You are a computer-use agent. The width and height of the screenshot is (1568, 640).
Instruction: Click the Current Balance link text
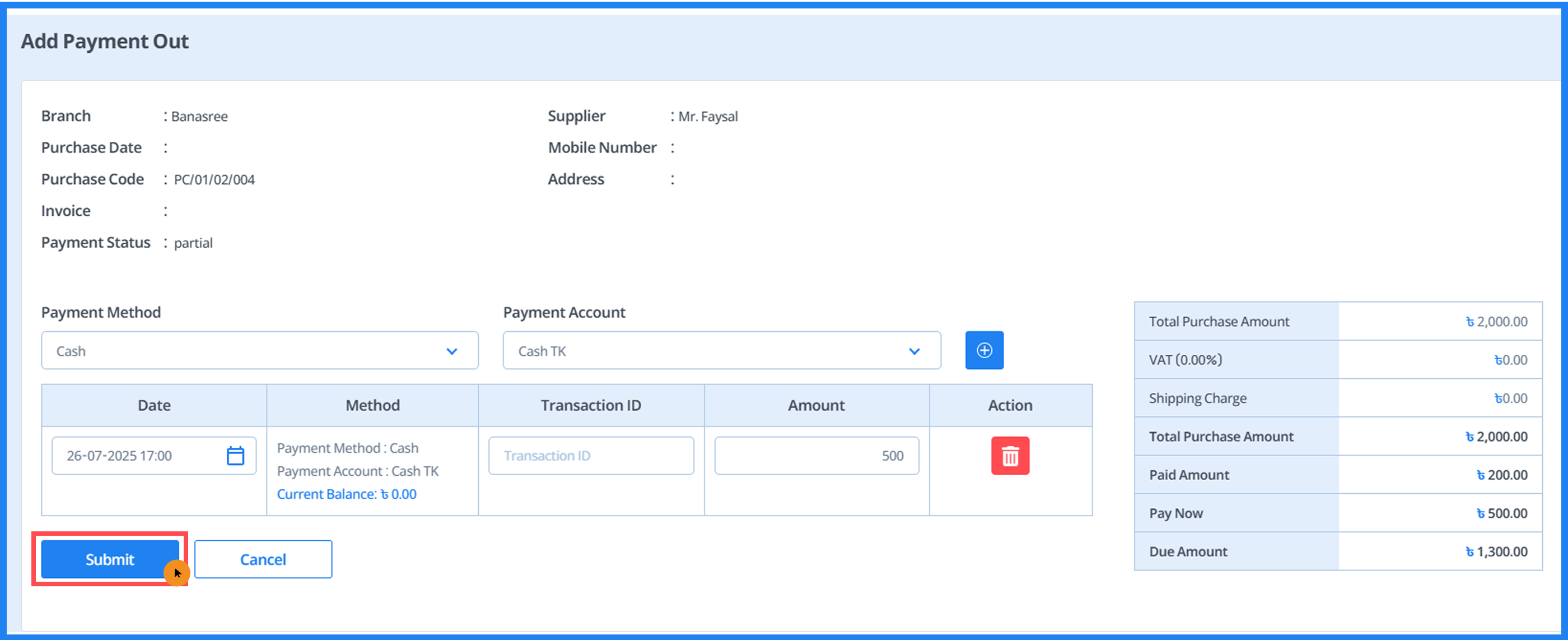[x=346, y=494]
